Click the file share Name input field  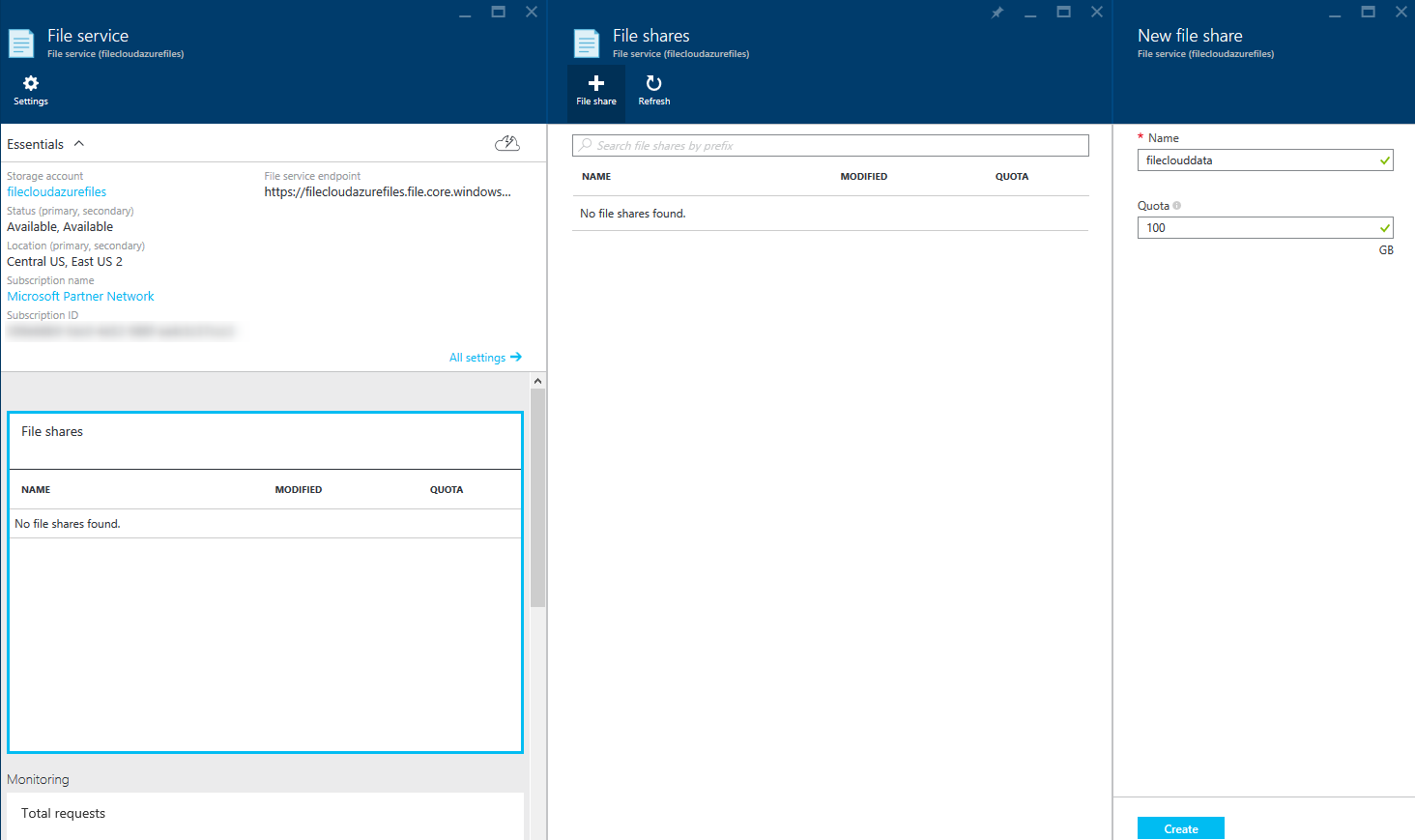(x=1258, y=160)
